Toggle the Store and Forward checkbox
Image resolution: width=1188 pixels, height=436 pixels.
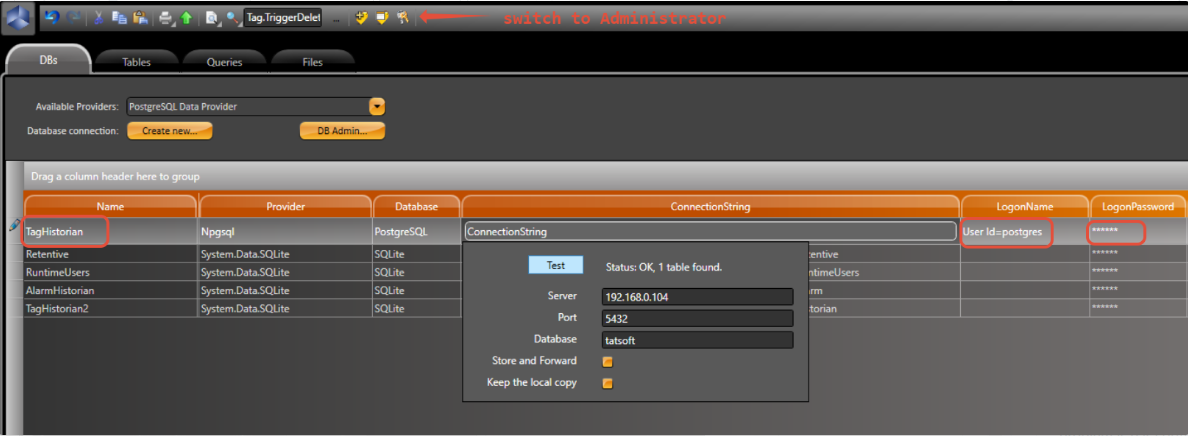(x=607, y=362)
